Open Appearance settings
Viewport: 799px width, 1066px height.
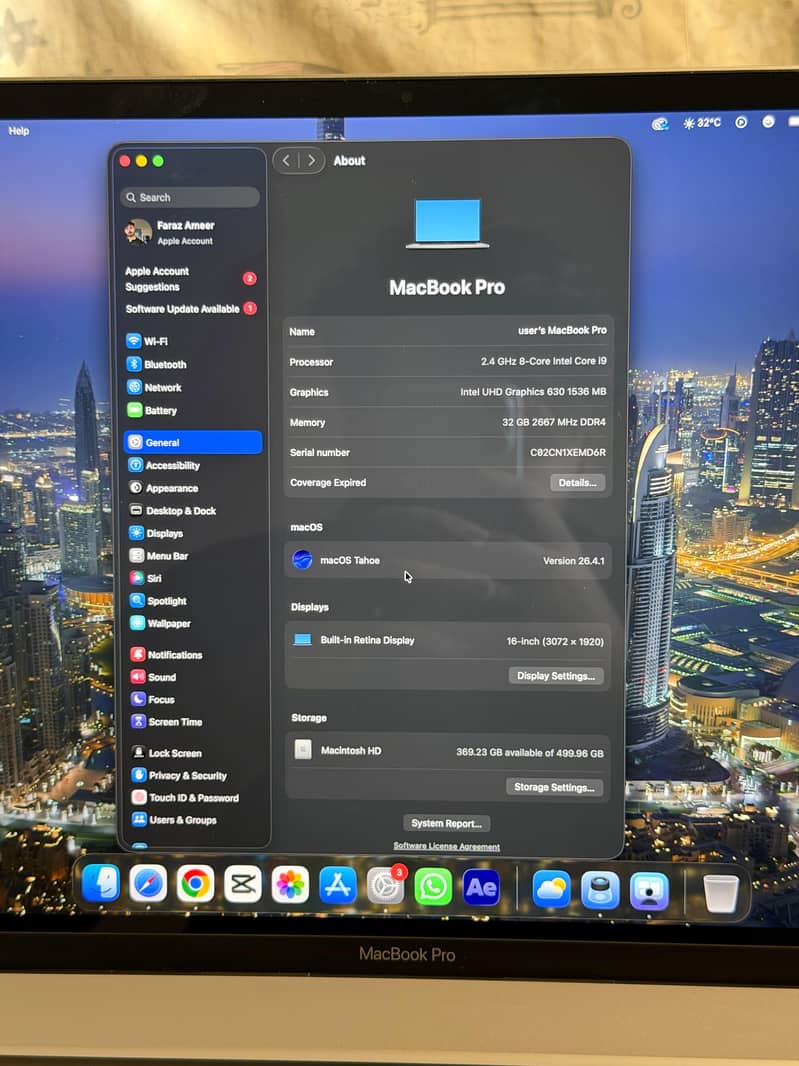point(163,488)
